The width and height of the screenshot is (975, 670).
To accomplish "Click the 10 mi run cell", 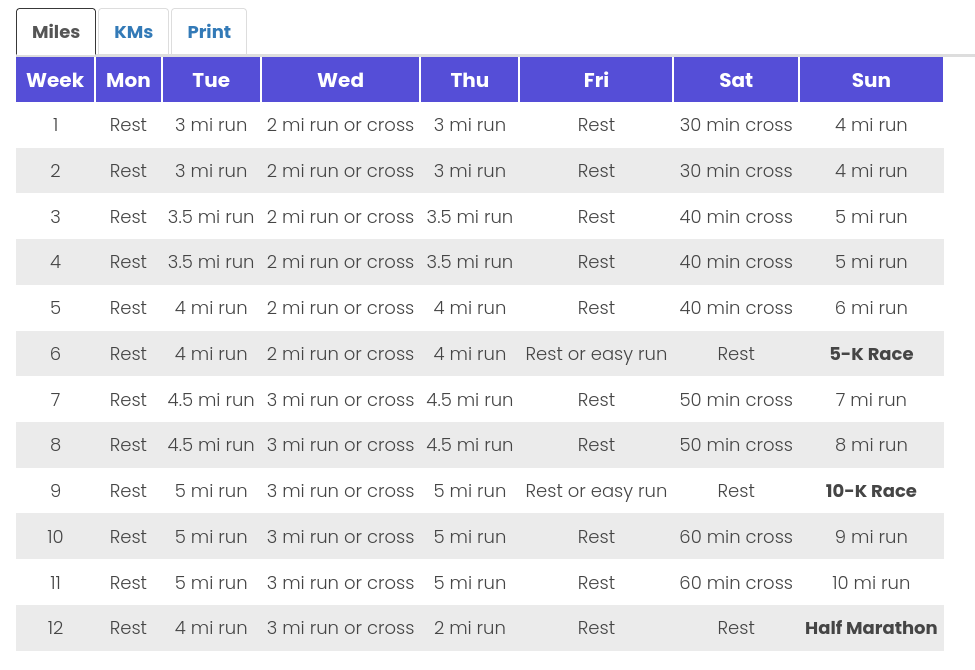I will (871, 583).
